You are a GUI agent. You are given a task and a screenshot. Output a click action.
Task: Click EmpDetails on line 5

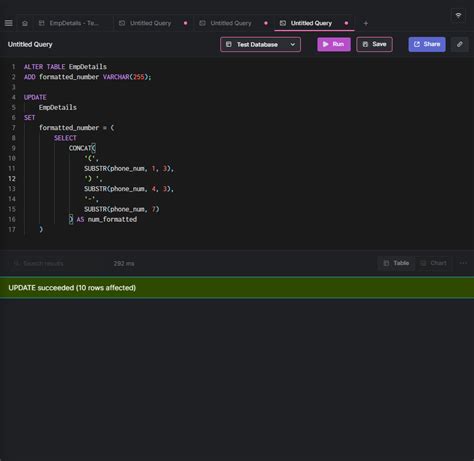click(58, 107)
